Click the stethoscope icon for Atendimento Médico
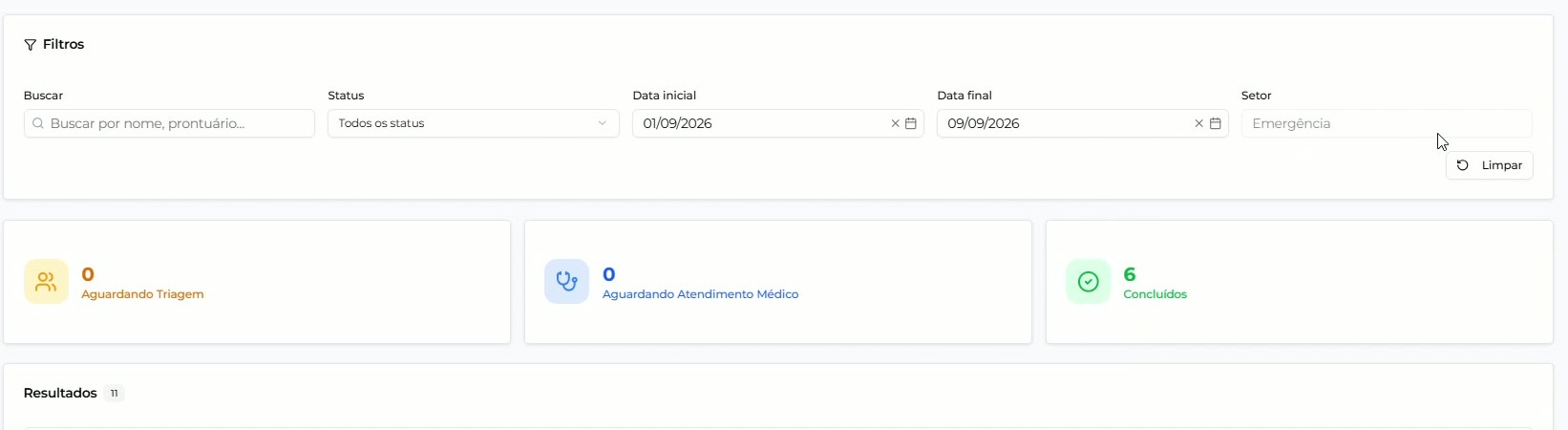This screenshot has height=430, width=1568. pos(566,282)
